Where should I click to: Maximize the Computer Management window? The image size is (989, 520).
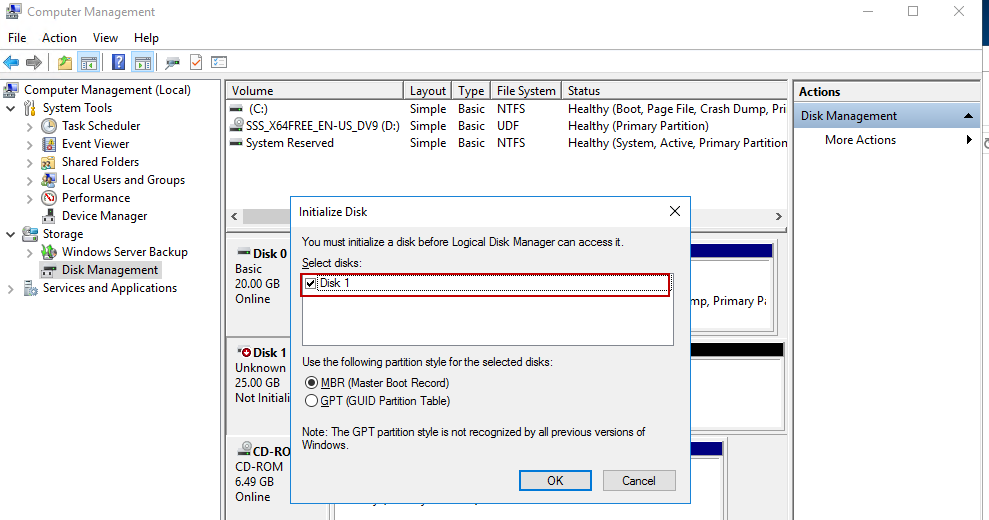pyautogui.click(x=913, y=11)
